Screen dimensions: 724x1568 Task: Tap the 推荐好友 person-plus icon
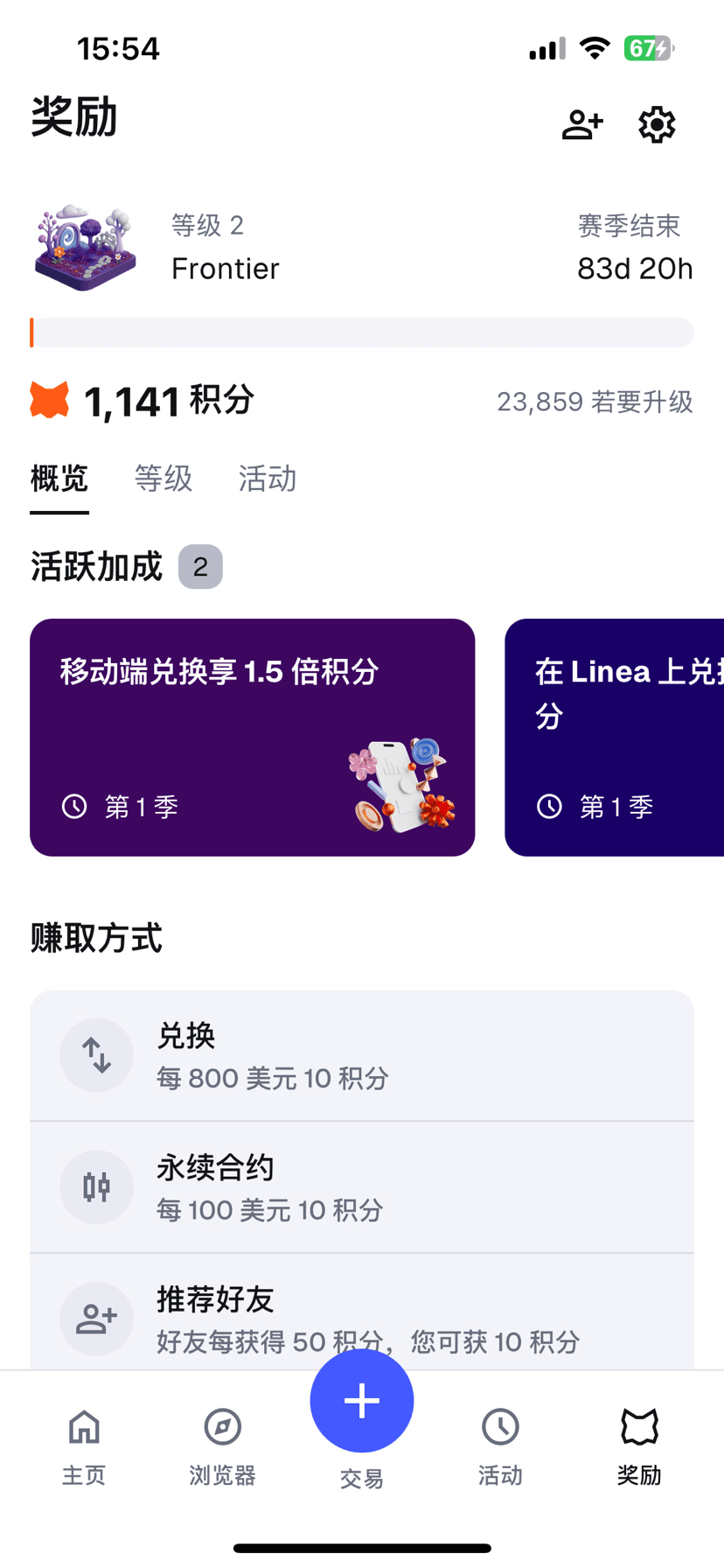click(x=96, y=1319)
